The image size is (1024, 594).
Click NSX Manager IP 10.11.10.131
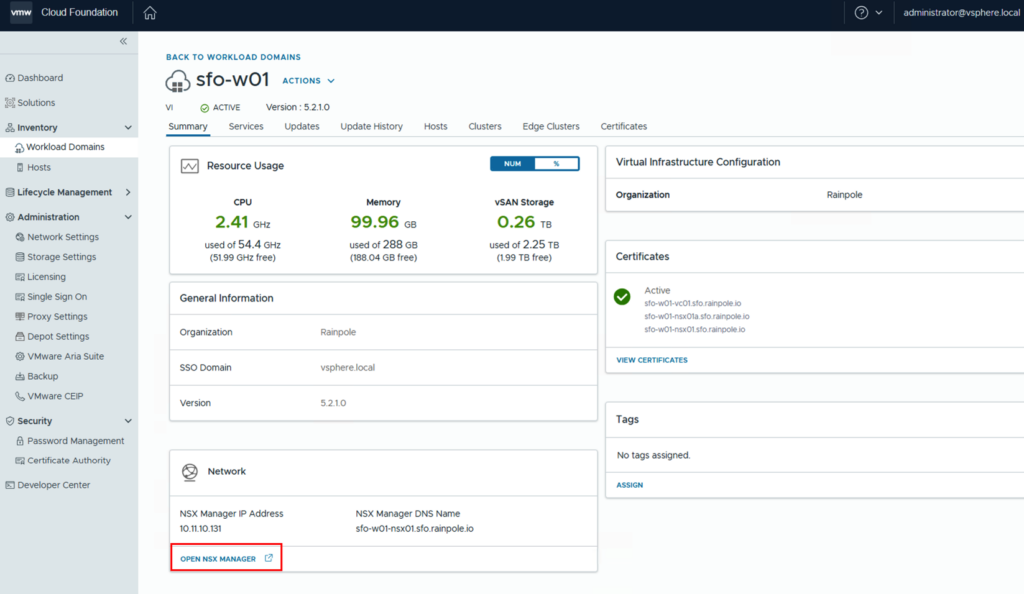(x=200, y=529)
